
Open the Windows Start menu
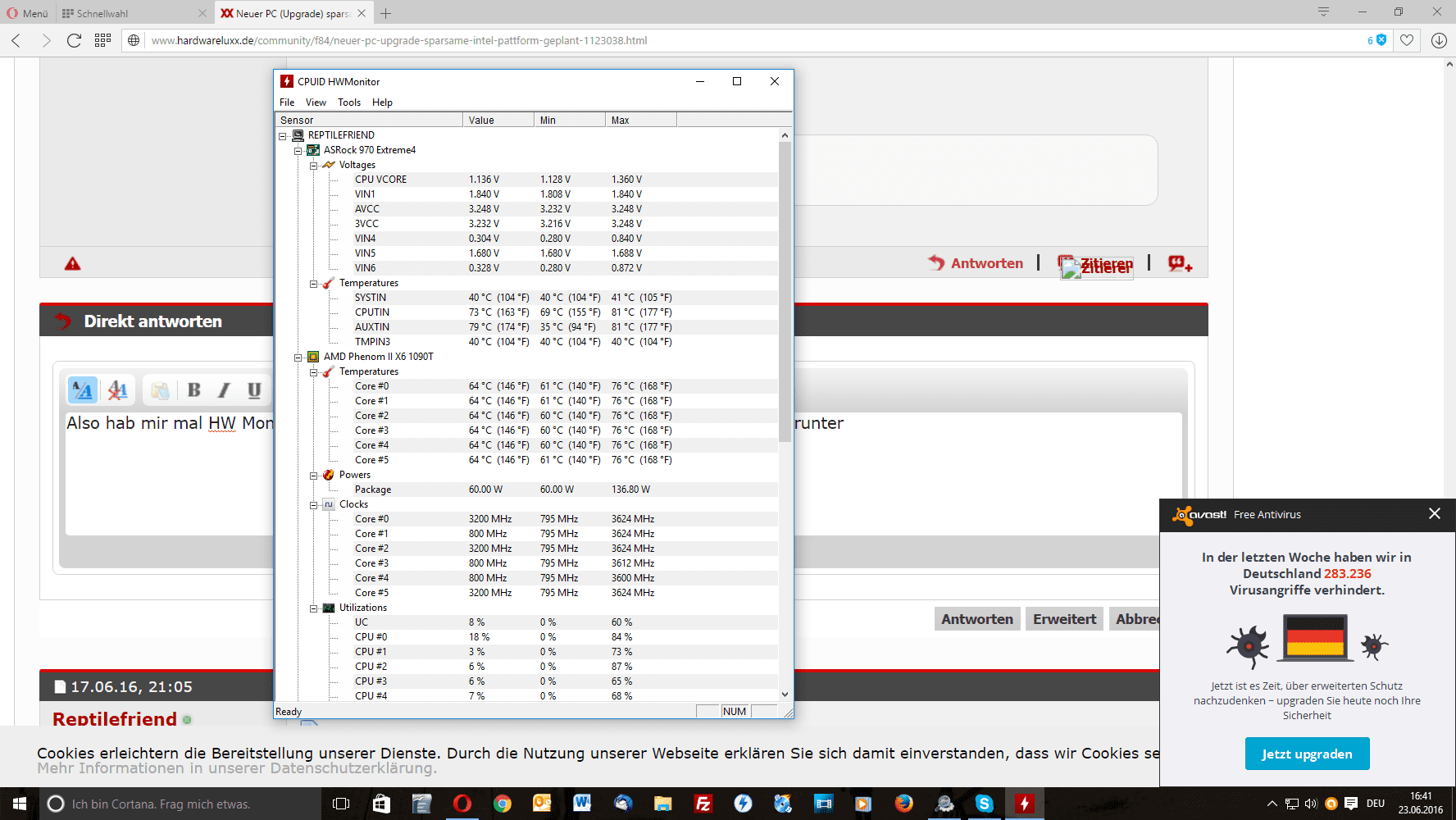pos(20,804)
